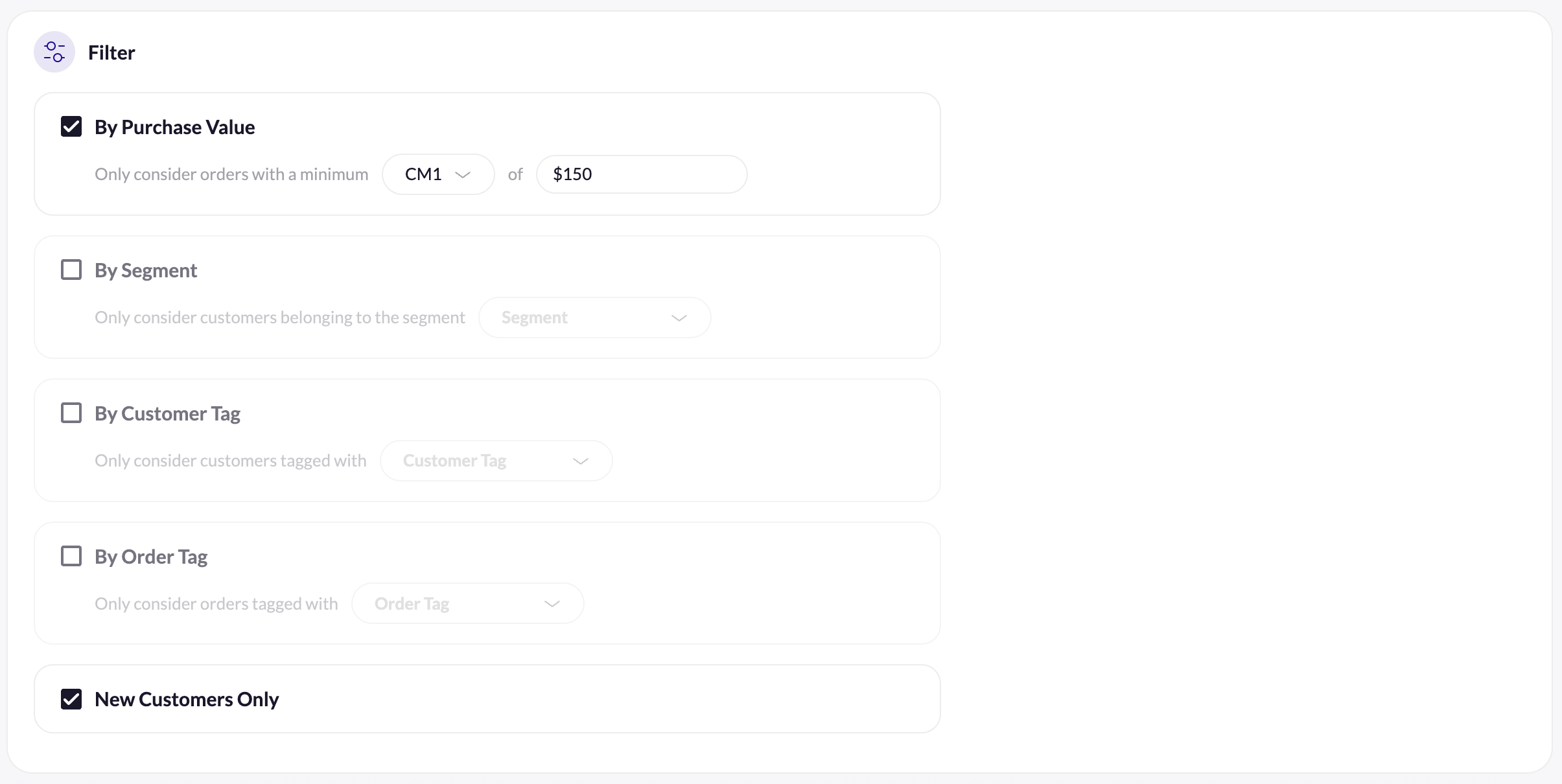Disable the New Customers Only filter
1562x784 pixels.
point(71,698)
